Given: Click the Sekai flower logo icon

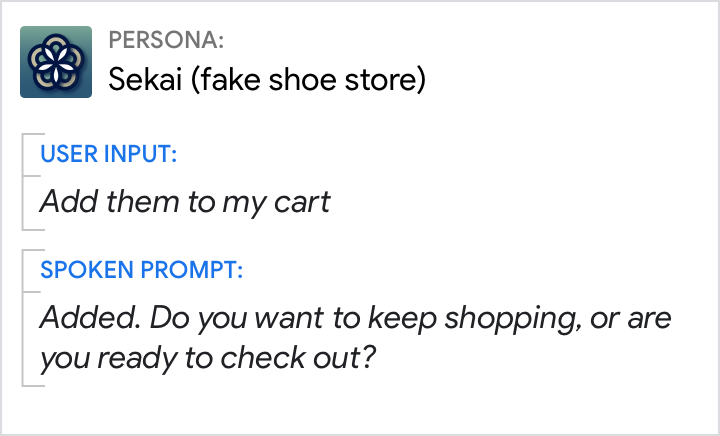Looking at the screenshot, I should tap(56, 62).
